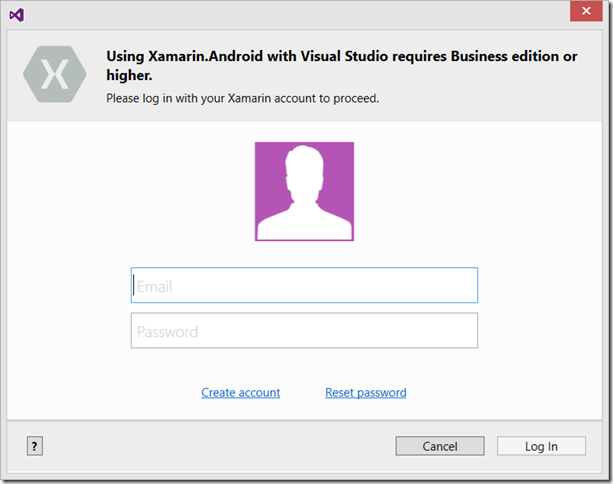Image resolution: width=613 pixels, height=484 pixels.
Task: Click the Xamarin hexagon logo
Action: pyautogui.click(x=55, y=74)
